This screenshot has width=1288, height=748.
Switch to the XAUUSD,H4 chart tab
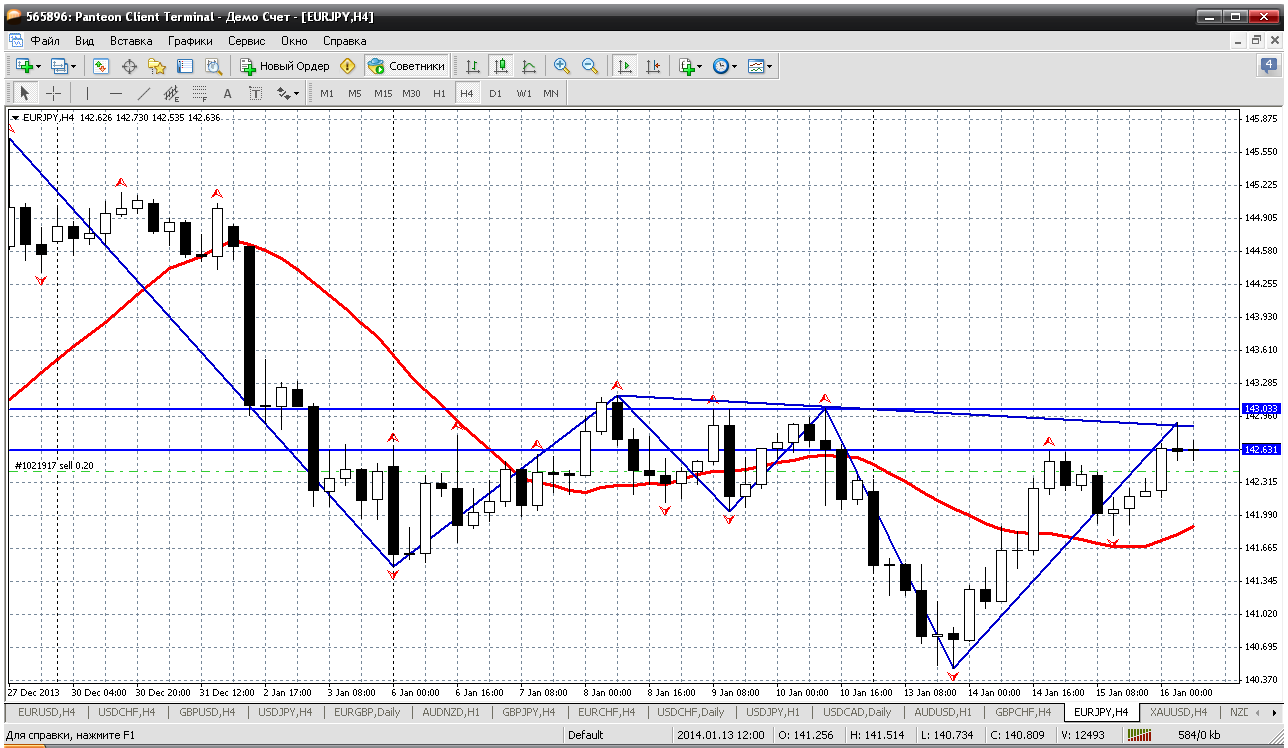pos(1179,712)
